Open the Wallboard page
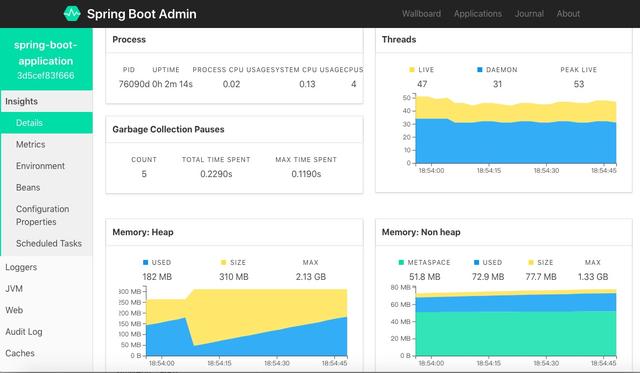Viewport: 640px width, 373px height. click(x=421, y=13)
